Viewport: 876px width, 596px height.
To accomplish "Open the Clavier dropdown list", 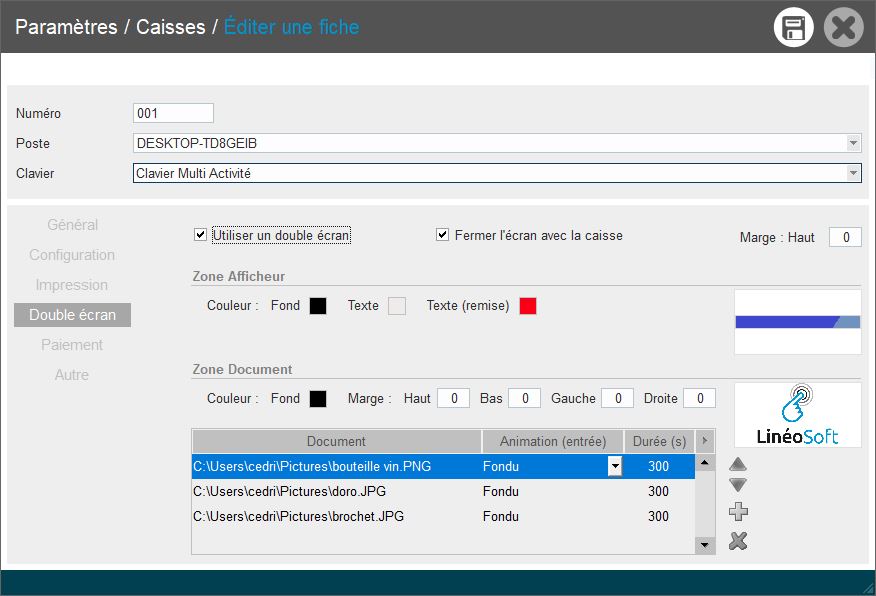I will click(x=853, y=173).
